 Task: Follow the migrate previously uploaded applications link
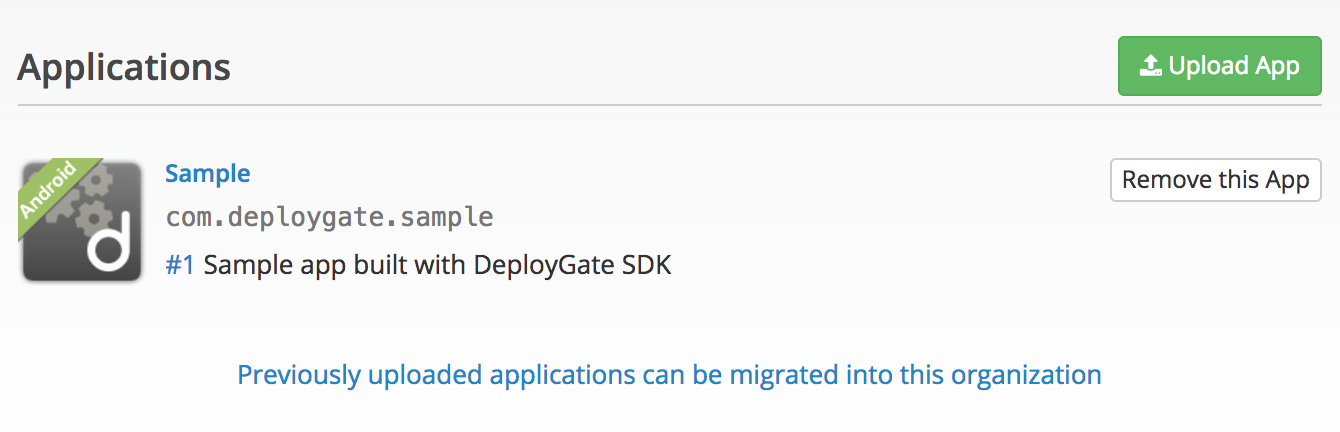669,375
